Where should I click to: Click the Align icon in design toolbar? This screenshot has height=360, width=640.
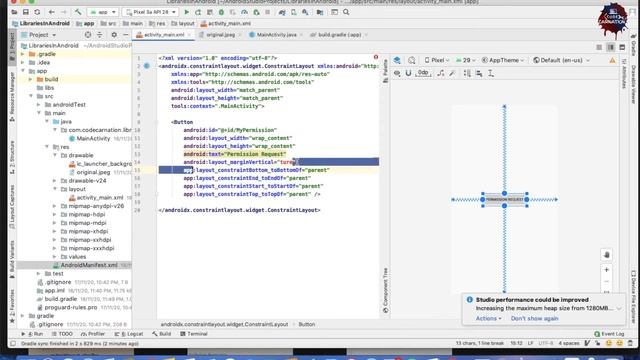tap(479, 73)
